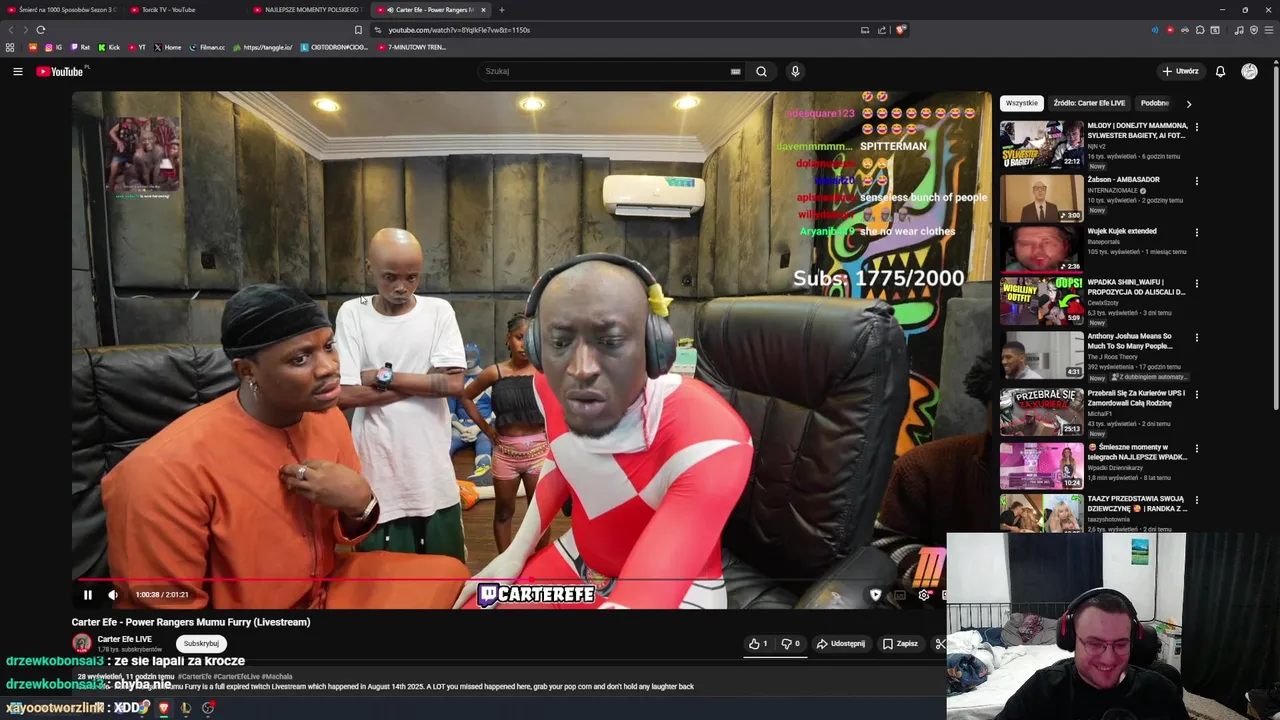1280x720 pixels.
Task: Like the video with thumbs up
Action: (759, 644)
